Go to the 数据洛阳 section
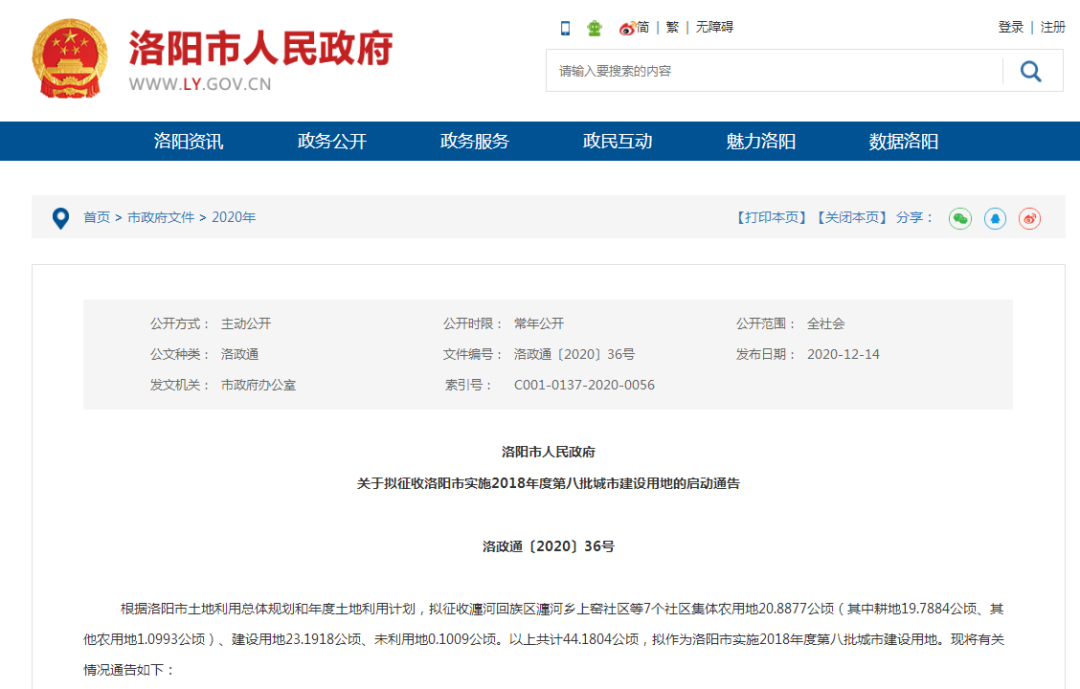Image resolution: width=1080 pixels, height=689 pixels. tap(903, 141)
